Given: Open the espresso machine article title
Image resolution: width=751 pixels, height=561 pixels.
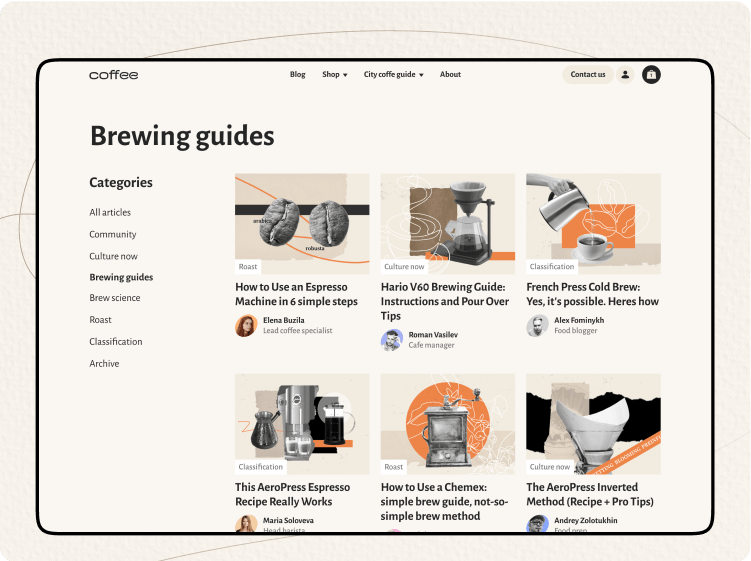Looking at the screenshot, I should pos(296,294).
